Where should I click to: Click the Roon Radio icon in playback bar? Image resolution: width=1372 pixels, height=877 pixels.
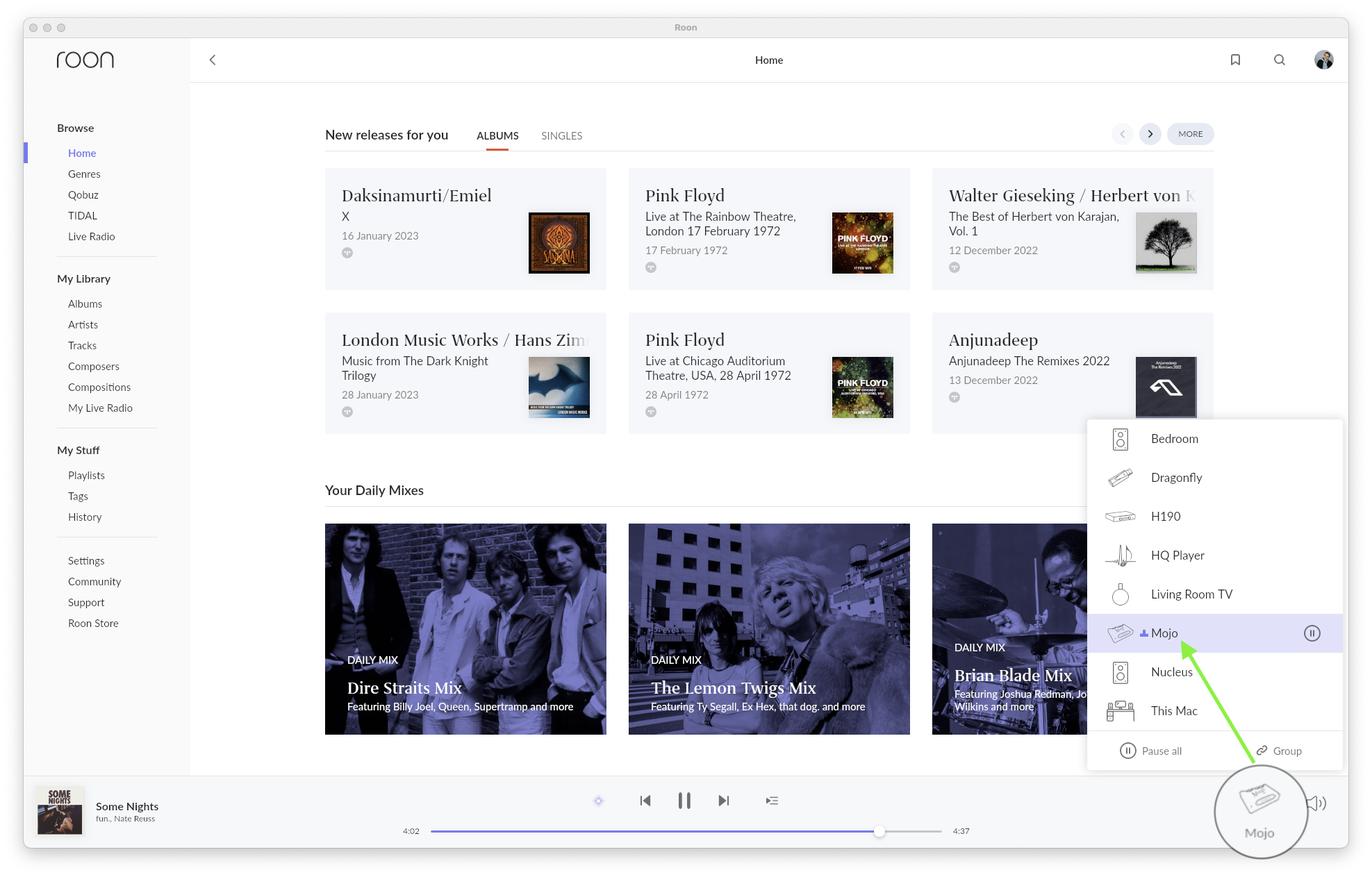click(598, 801)
